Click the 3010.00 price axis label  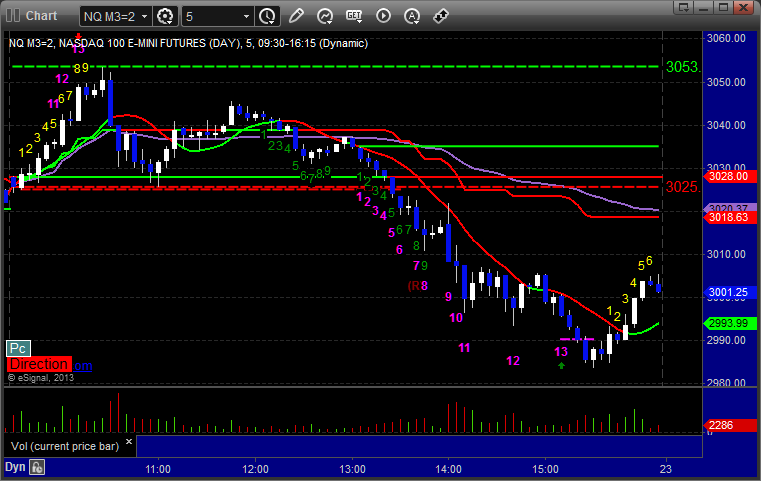726,254
